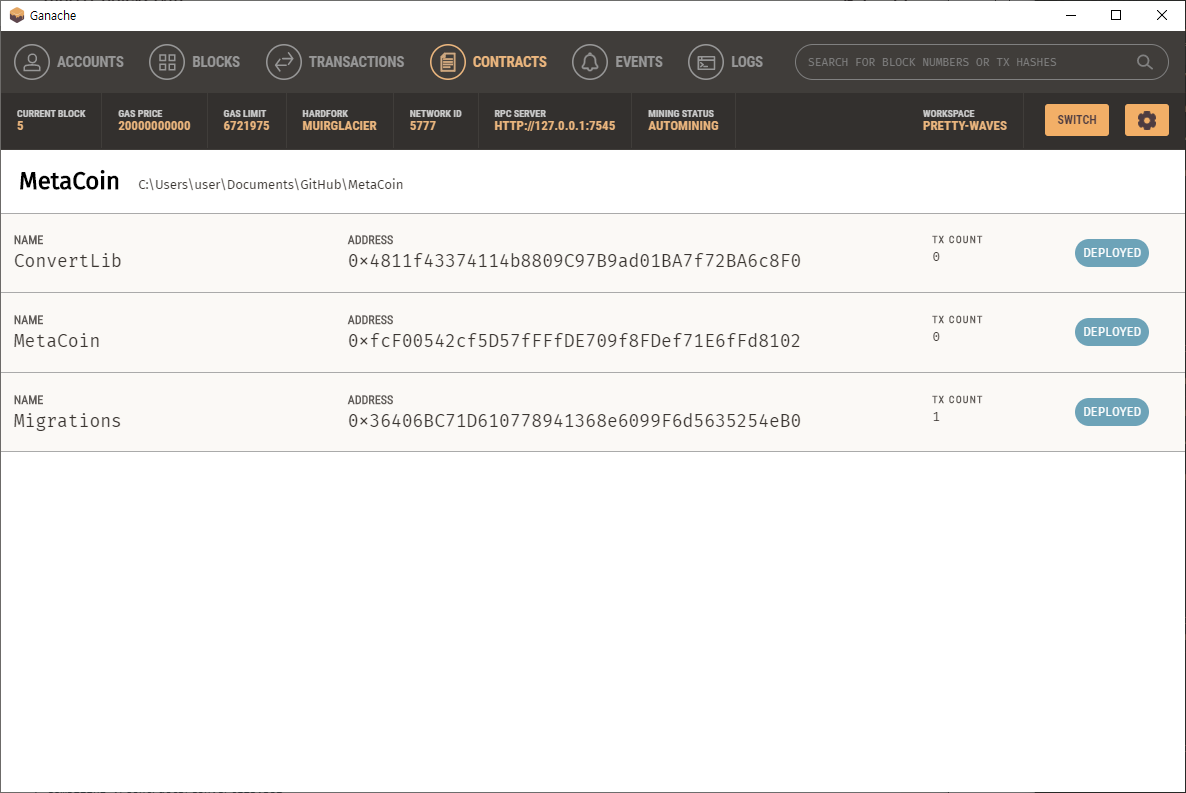Click the Ganache logo in title bar
1186x793 pixels.
[17, 15]
